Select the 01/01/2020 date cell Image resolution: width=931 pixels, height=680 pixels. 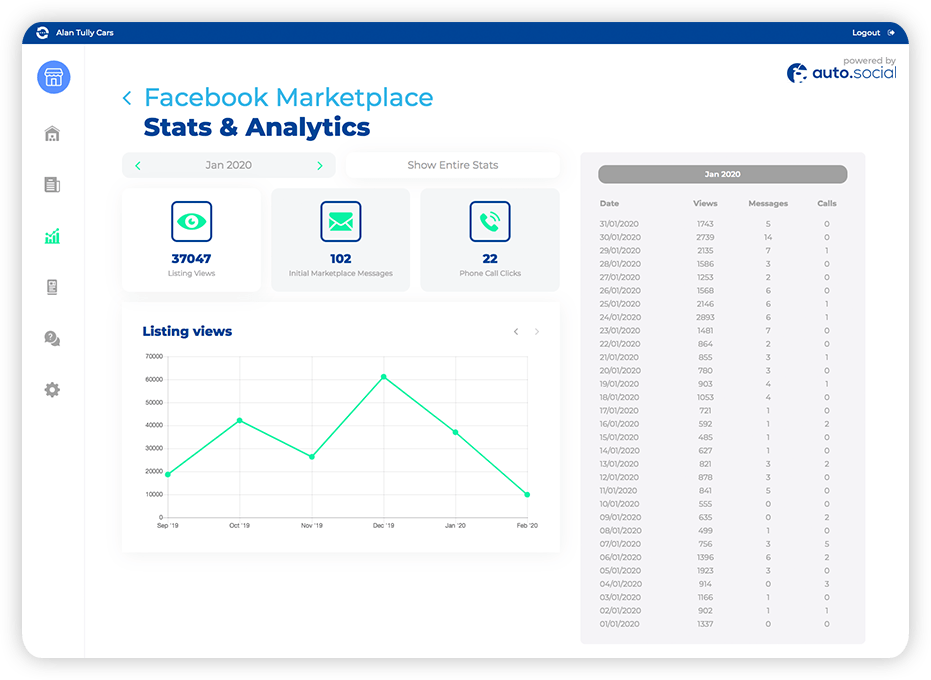(620, 624)
